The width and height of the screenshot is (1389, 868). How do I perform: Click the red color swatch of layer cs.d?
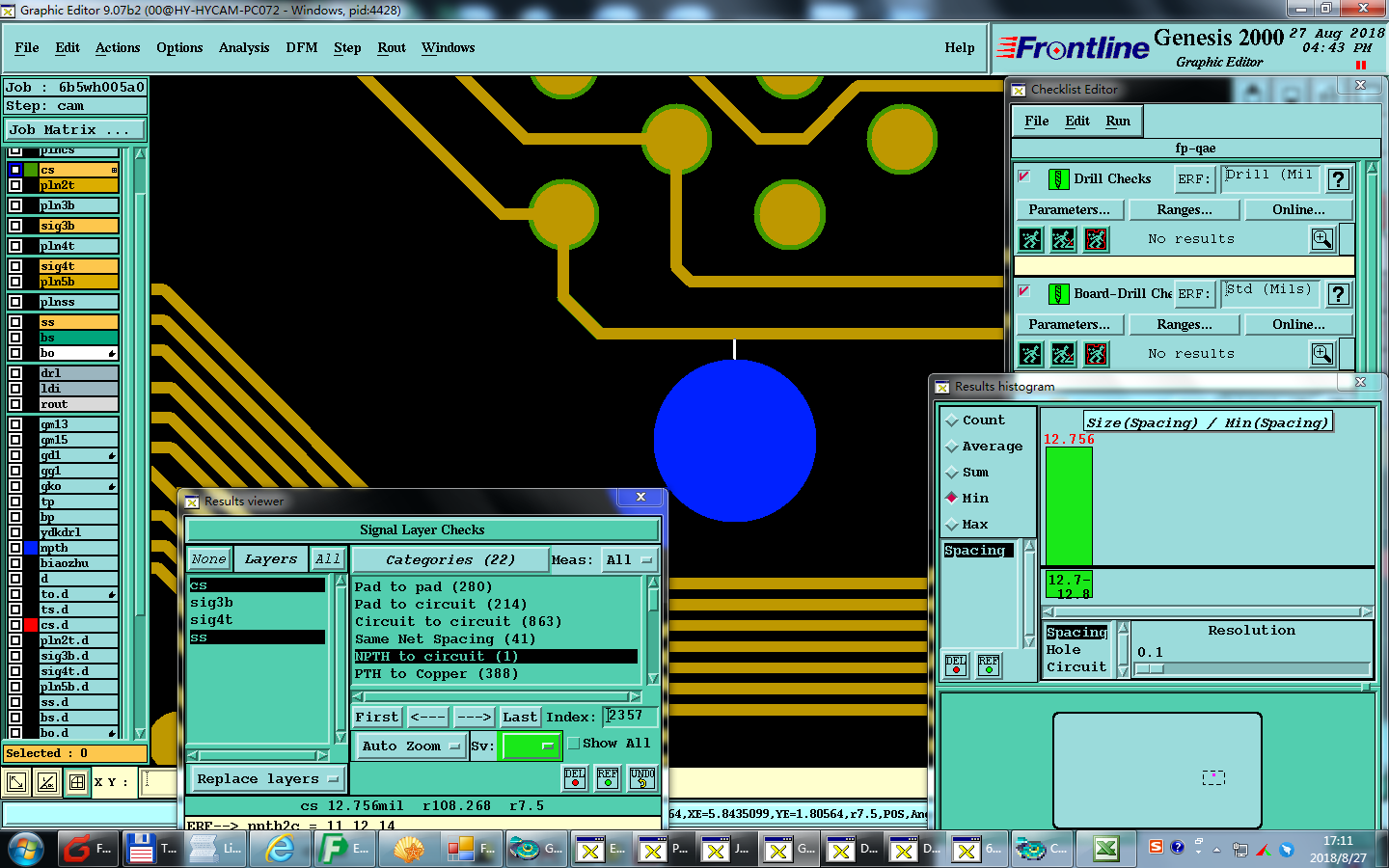pyautogui.click(x=31, y=625)
